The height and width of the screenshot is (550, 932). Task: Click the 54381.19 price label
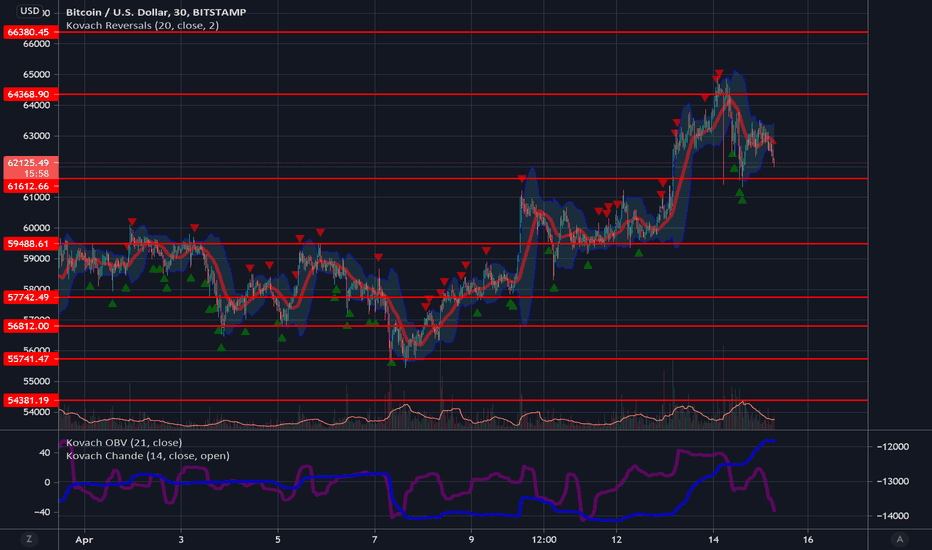tap(31, 400)
